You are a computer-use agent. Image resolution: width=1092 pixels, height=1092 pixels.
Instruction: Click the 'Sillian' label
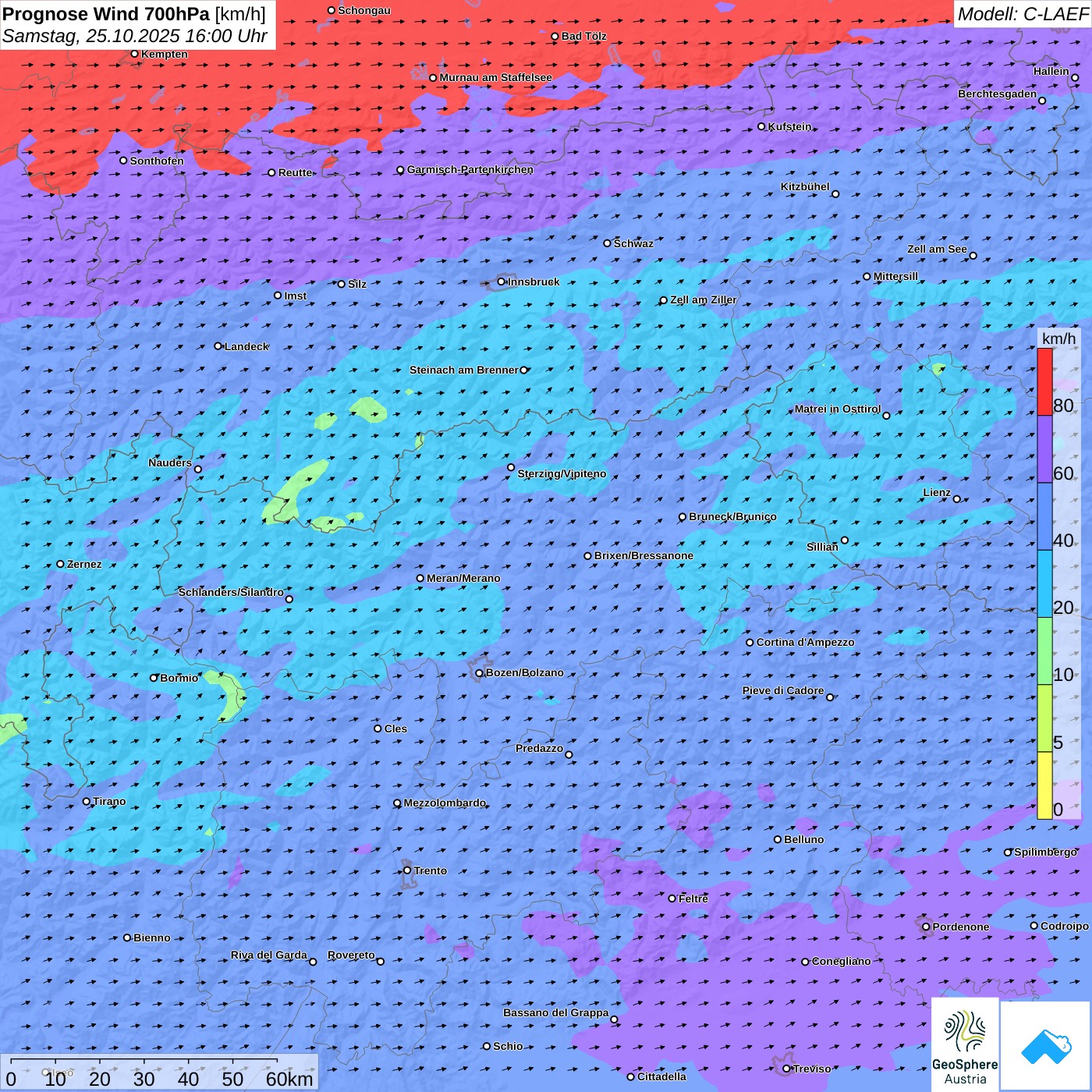click(822, 547)
